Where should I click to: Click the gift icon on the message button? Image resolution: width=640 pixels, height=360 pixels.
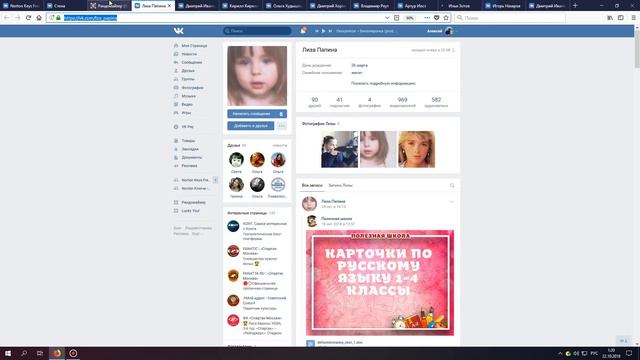(x=281, y=114)
